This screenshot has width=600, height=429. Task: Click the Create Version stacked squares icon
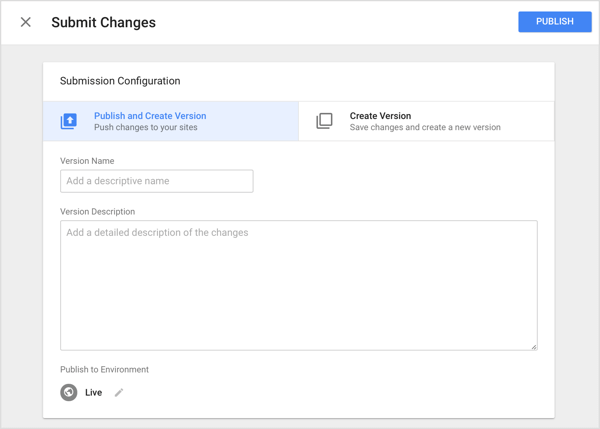324,121
